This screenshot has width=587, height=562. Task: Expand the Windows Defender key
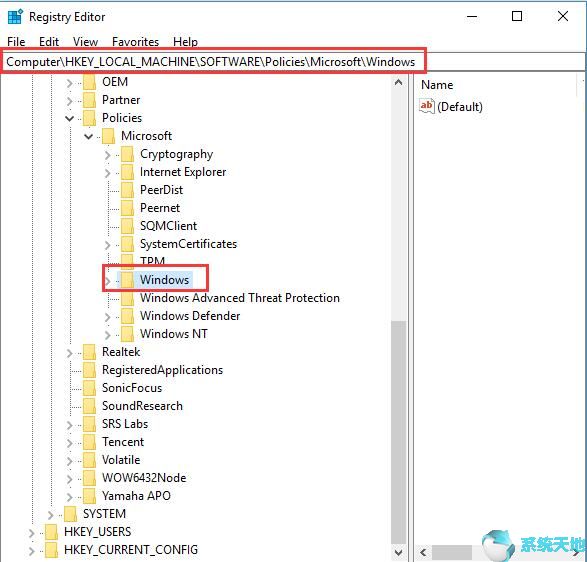click(x=108, y=317)
